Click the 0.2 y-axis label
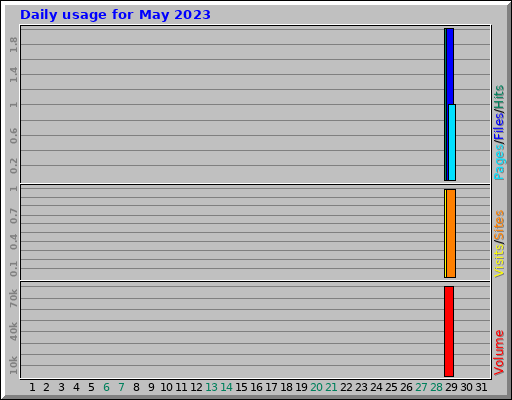The image size is (512, 400). click(13, 166)
